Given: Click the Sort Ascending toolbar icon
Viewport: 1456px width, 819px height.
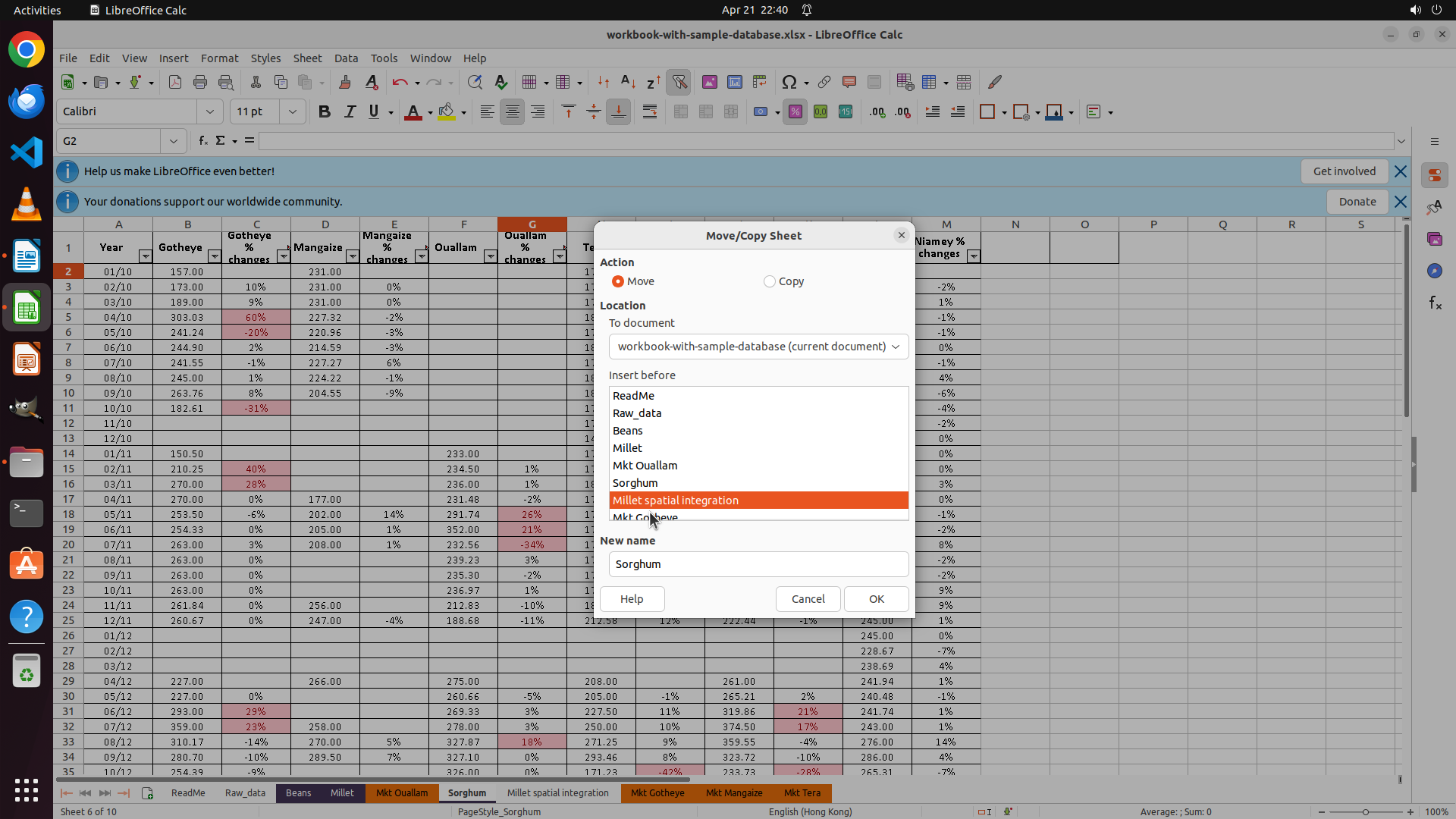Looking at the screenshot, I should (628, 82).
